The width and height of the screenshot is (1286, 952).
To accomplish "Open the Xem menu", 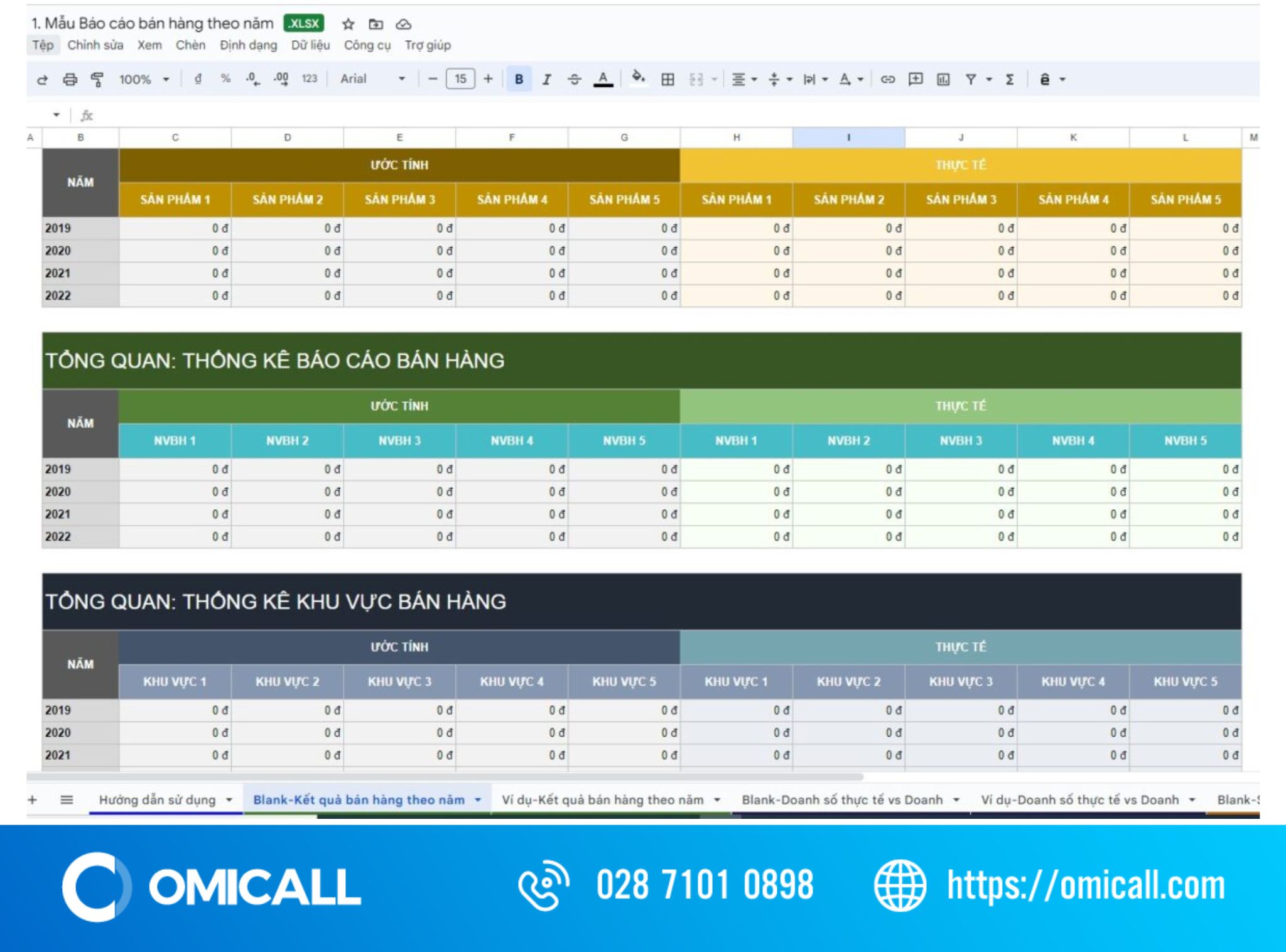I will pyautogui.click(x=149, y=45).
